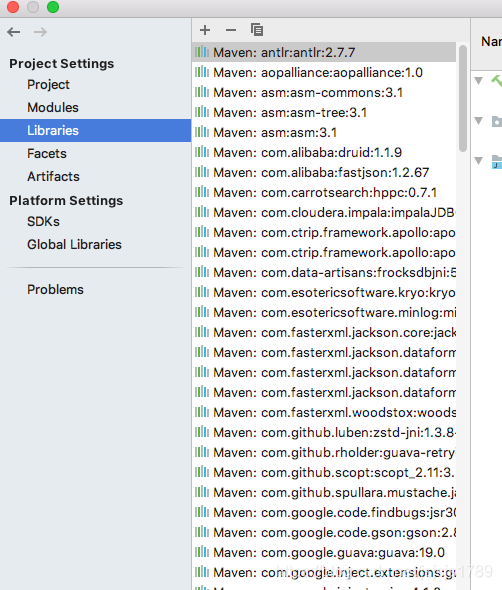Select Maven: com.github.scopt:scopt_2.11 library

click(x=324, y=472)
